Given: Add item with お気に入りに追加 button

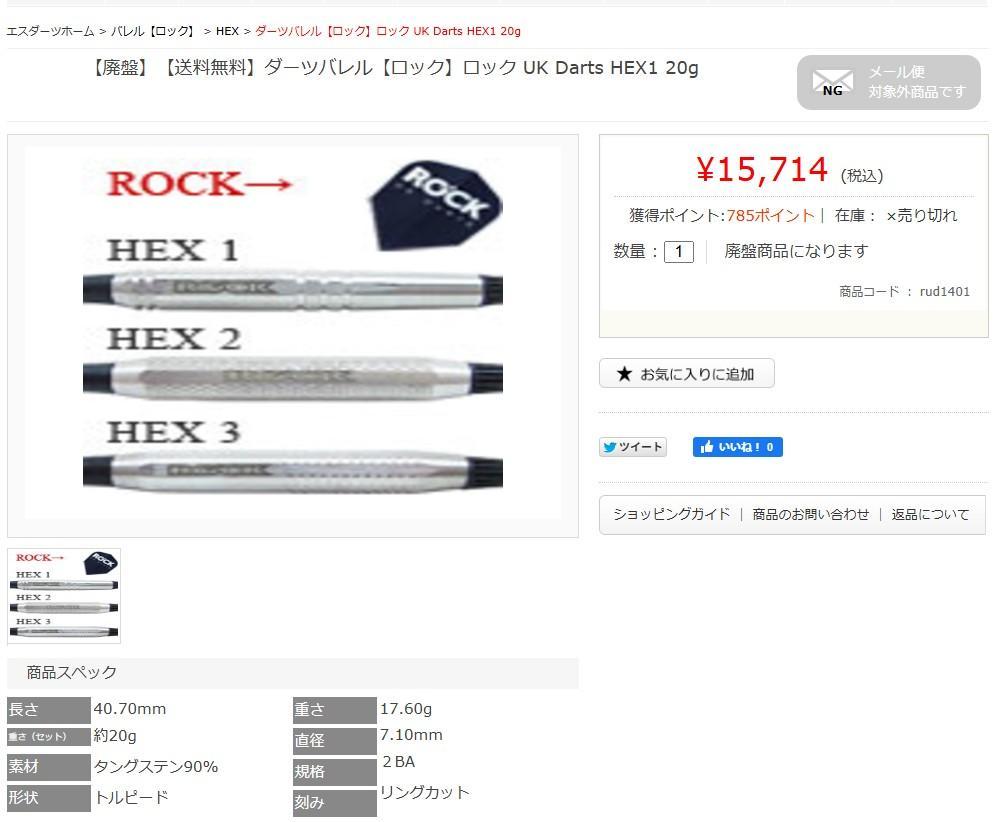Looking at the screenshot, I should [686, 373].
